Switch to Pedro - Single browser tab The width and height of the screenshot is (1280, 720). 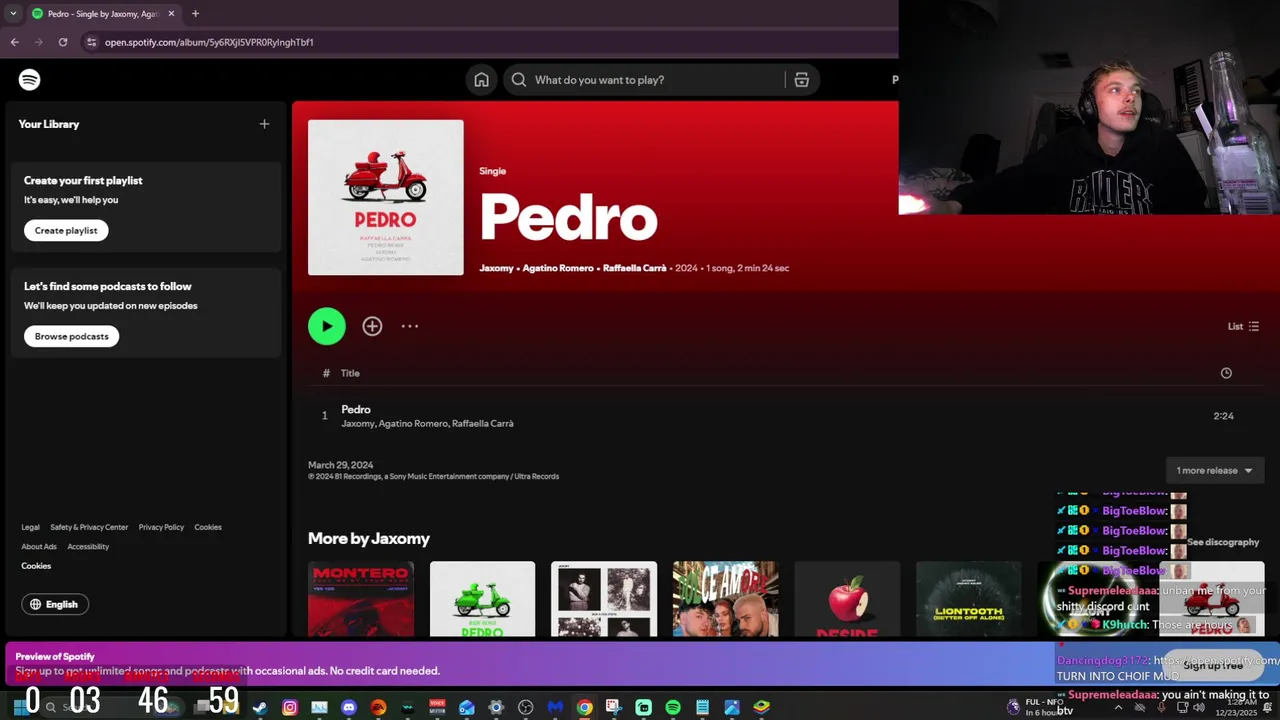(x=102, y=14)
